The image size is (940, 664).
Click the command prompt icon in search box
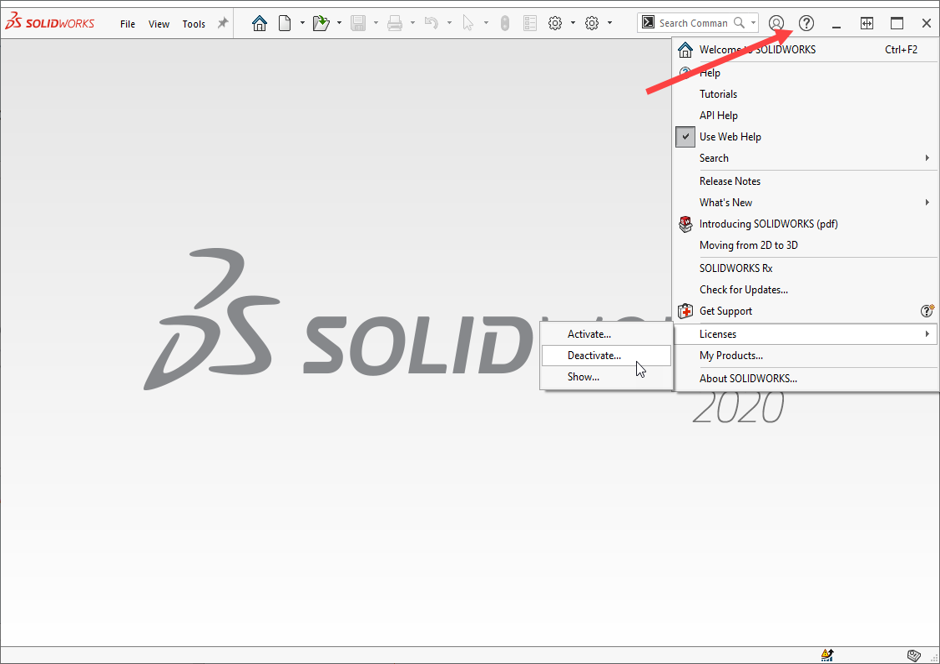[648, 23]
